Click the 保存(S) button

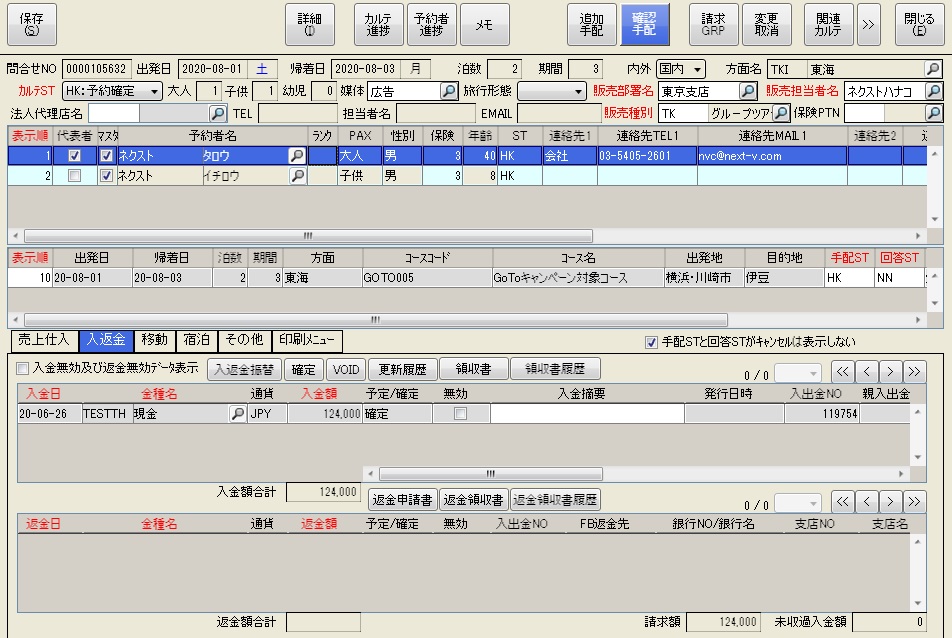tap(32, 24)
